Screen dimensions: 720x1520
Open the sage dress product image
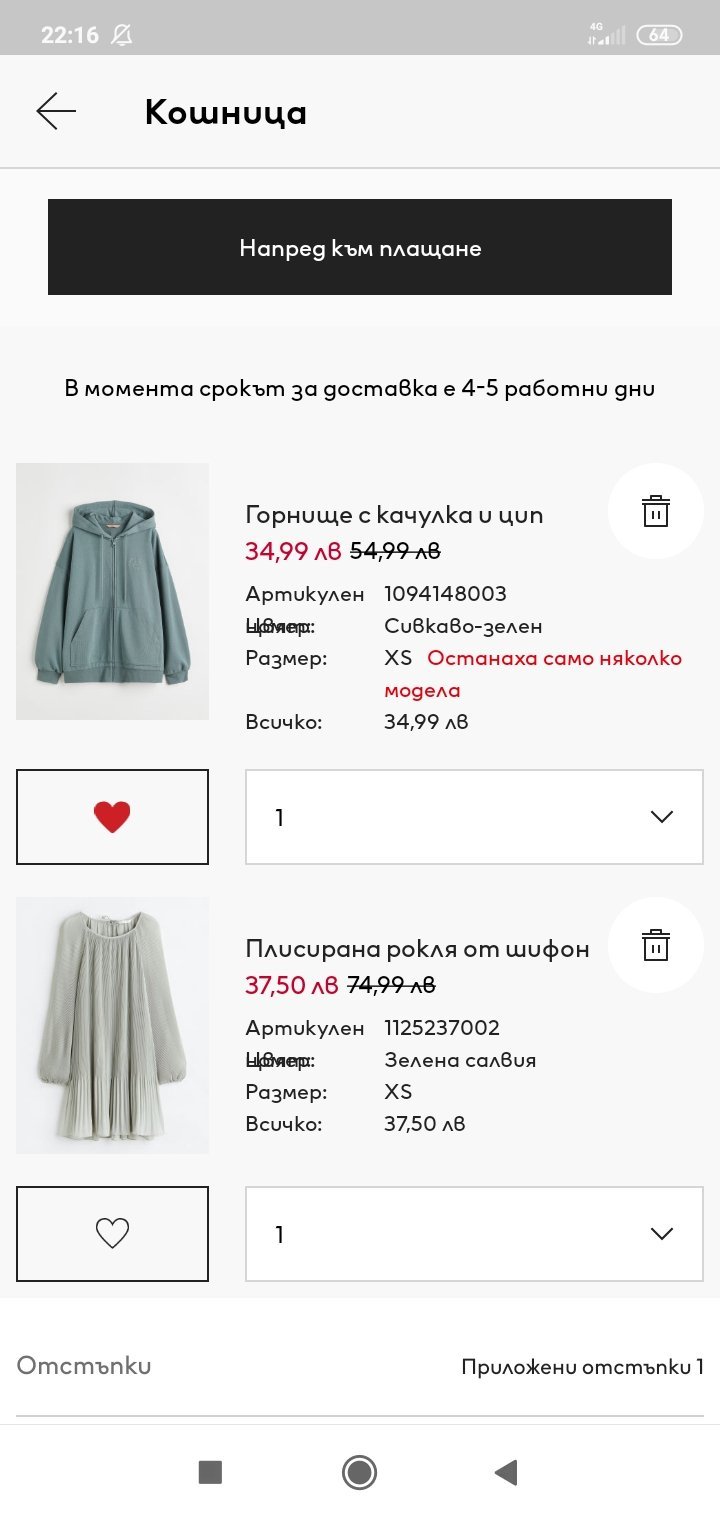112,1025
